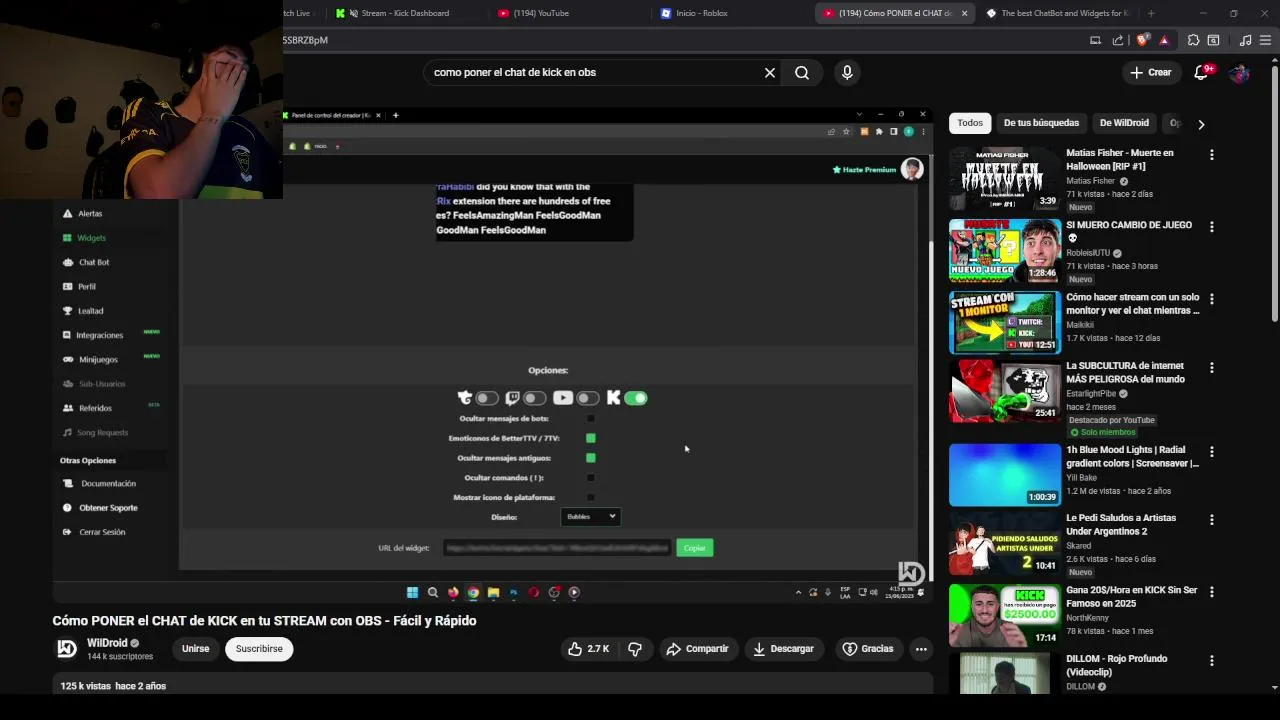Open options for stream con un solo monitor video
This screenshot has width=1280, height=720.
click(1212, 299)
